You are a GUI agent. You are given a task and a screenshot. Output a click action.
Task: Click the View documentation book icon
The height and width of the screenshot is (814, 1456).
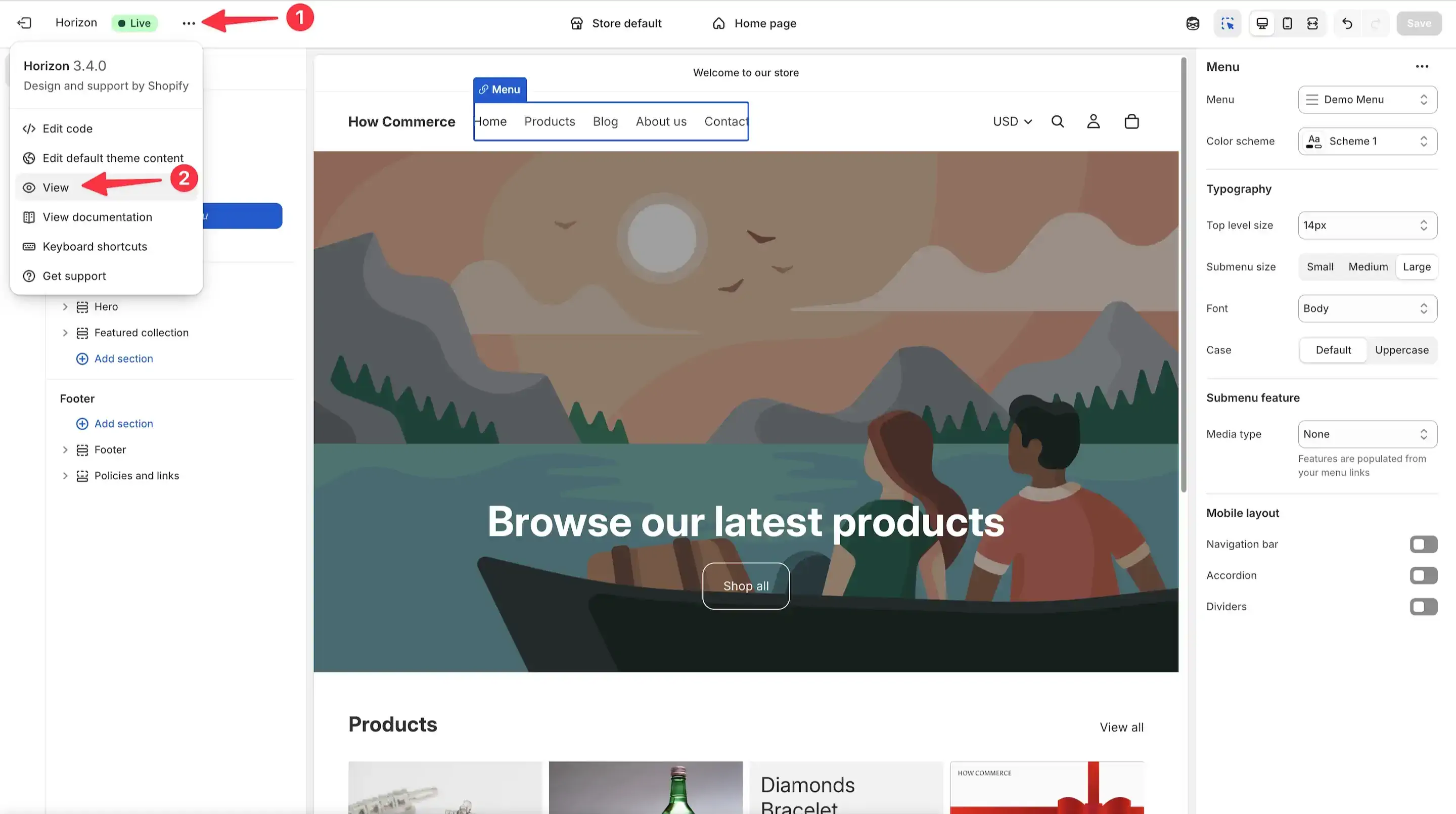click(29, 217)
